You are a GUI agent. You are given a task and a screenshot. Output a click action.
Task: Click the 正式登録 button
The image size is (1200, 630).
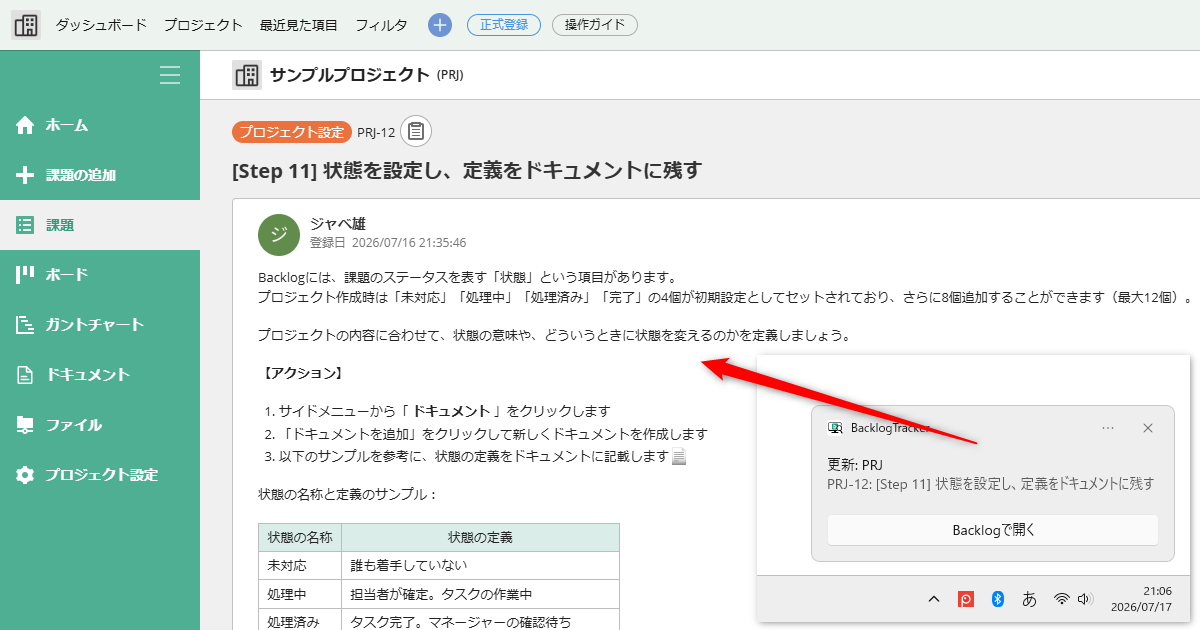pyautogui.click(x=504, y=25)
